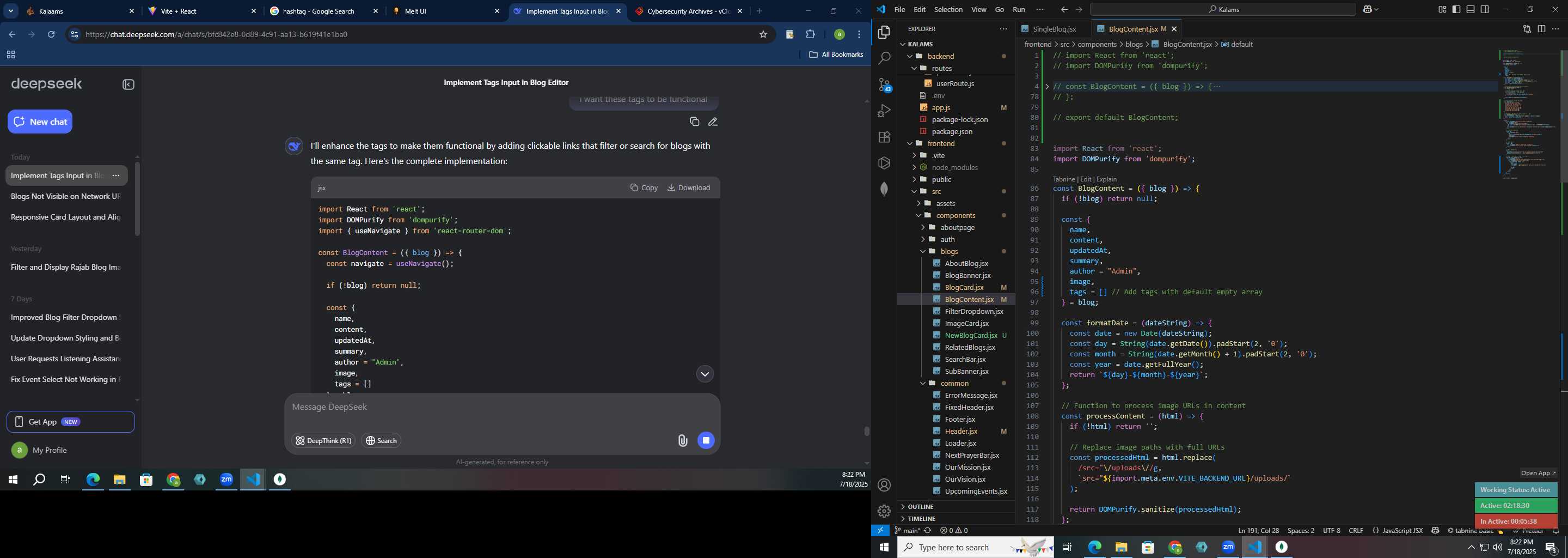Open File menu in VS Code
1568x558 pixels.
pyautogui.click(x=899, y=10)
